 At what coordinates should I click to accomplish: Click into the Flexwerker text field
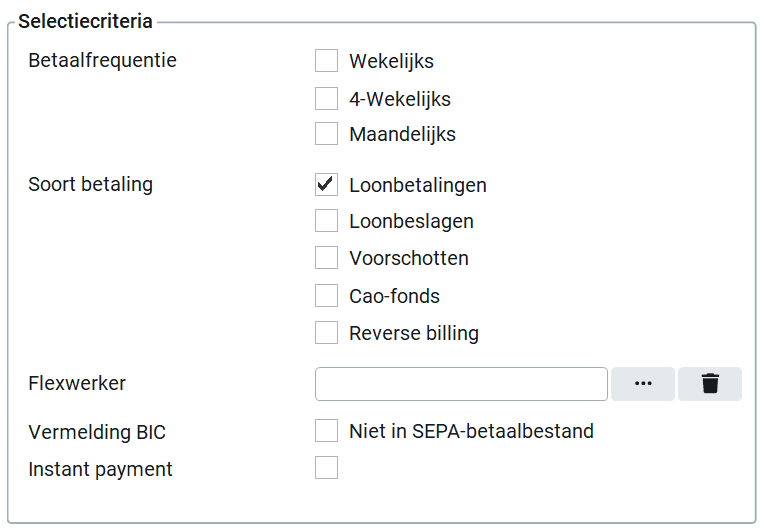click(461, 384)
